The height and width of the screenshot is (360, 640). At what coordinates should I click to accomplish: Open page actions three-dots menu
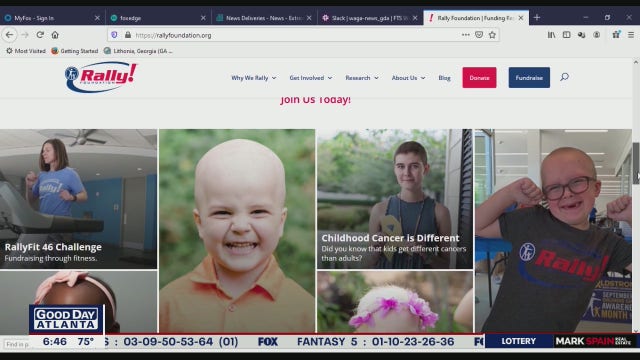point(465,35)
